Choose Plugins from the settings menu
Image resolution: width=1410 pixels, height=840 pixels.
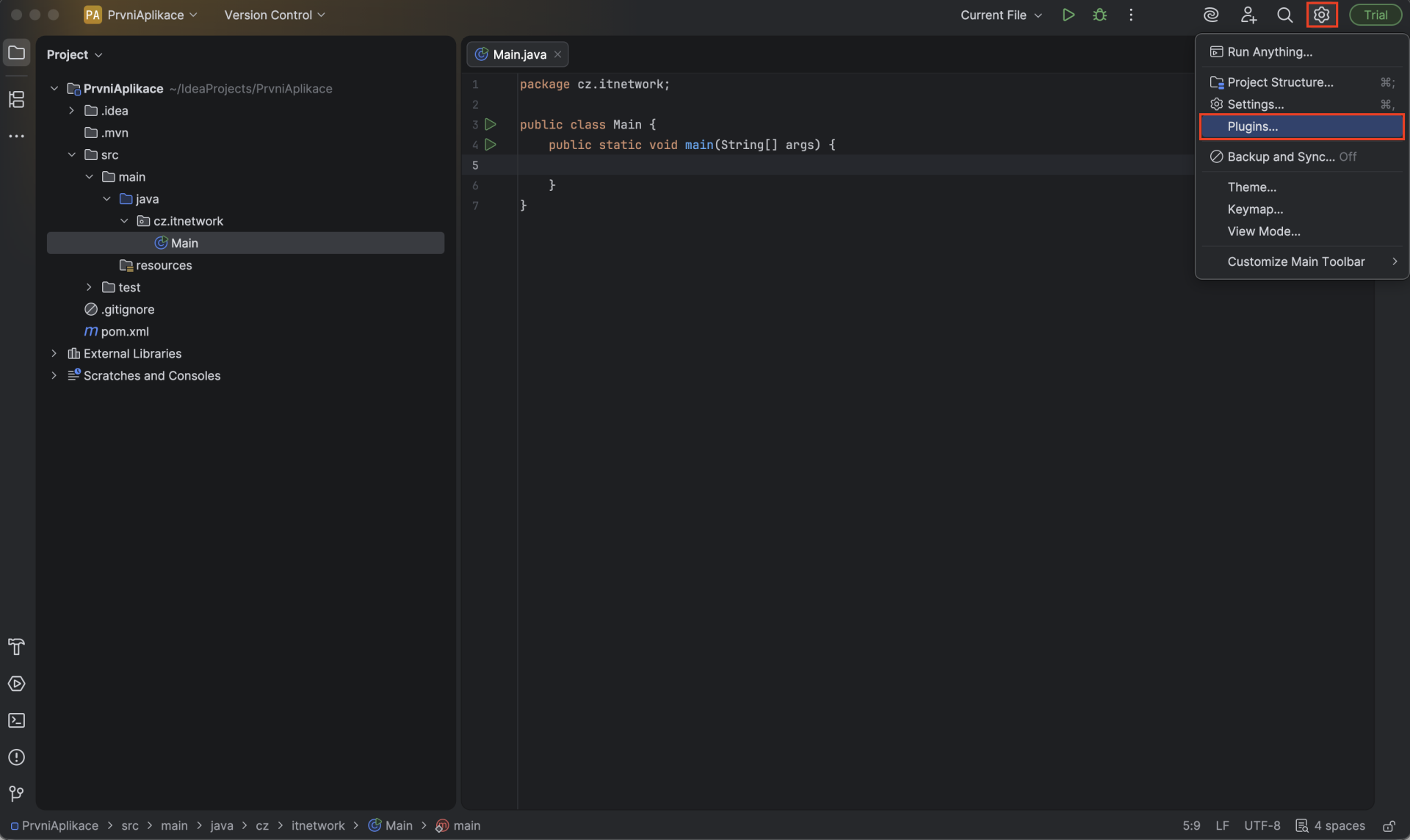click(1252, 126)
